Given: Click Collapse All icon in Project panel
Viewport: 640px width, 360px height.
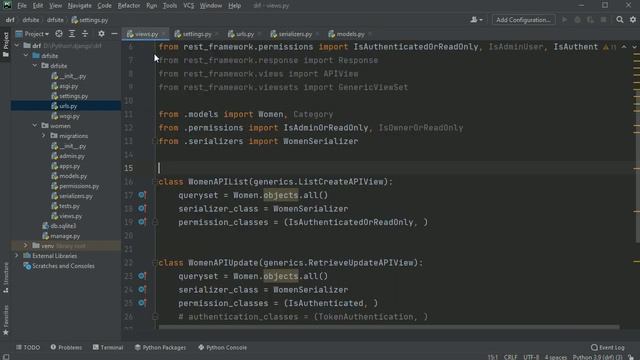Looking at the screenshot, I should tap(85, 34).
